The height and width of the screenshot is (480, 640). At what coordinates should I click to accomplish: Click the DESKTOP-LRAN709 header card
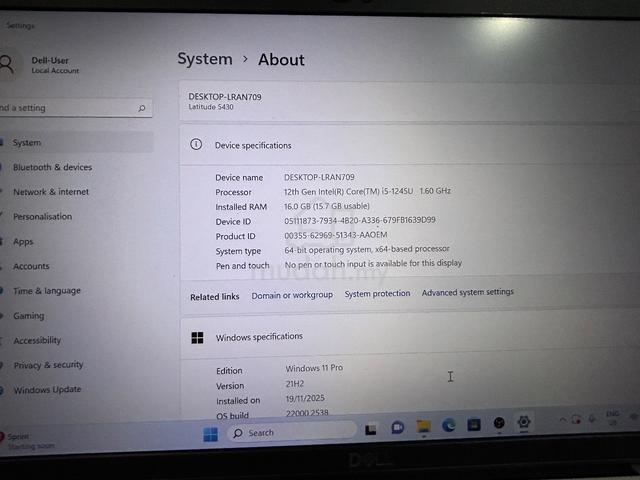(x=409, y=101)
